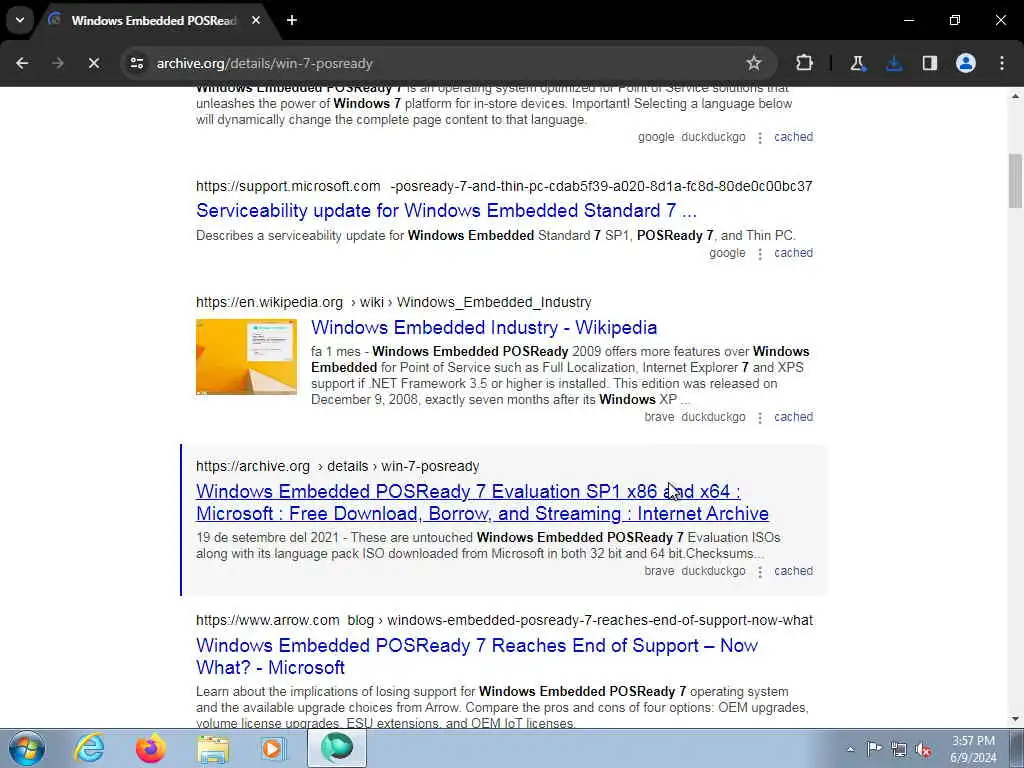Click the muted volume tray icon
The width and height of the screenshot is (1024, 768).
point(923,749)
